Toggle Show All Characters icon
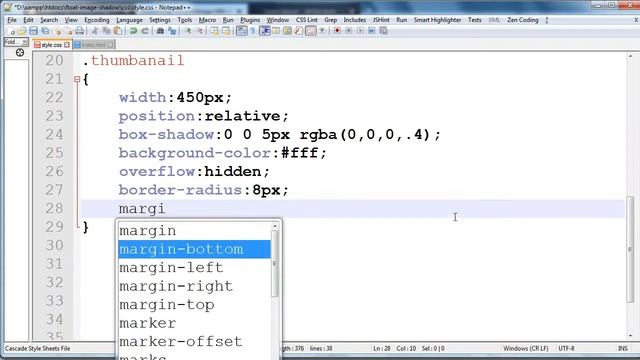Image resolution: width=640 pixels, height=360 pixels. tap(253, 31)
